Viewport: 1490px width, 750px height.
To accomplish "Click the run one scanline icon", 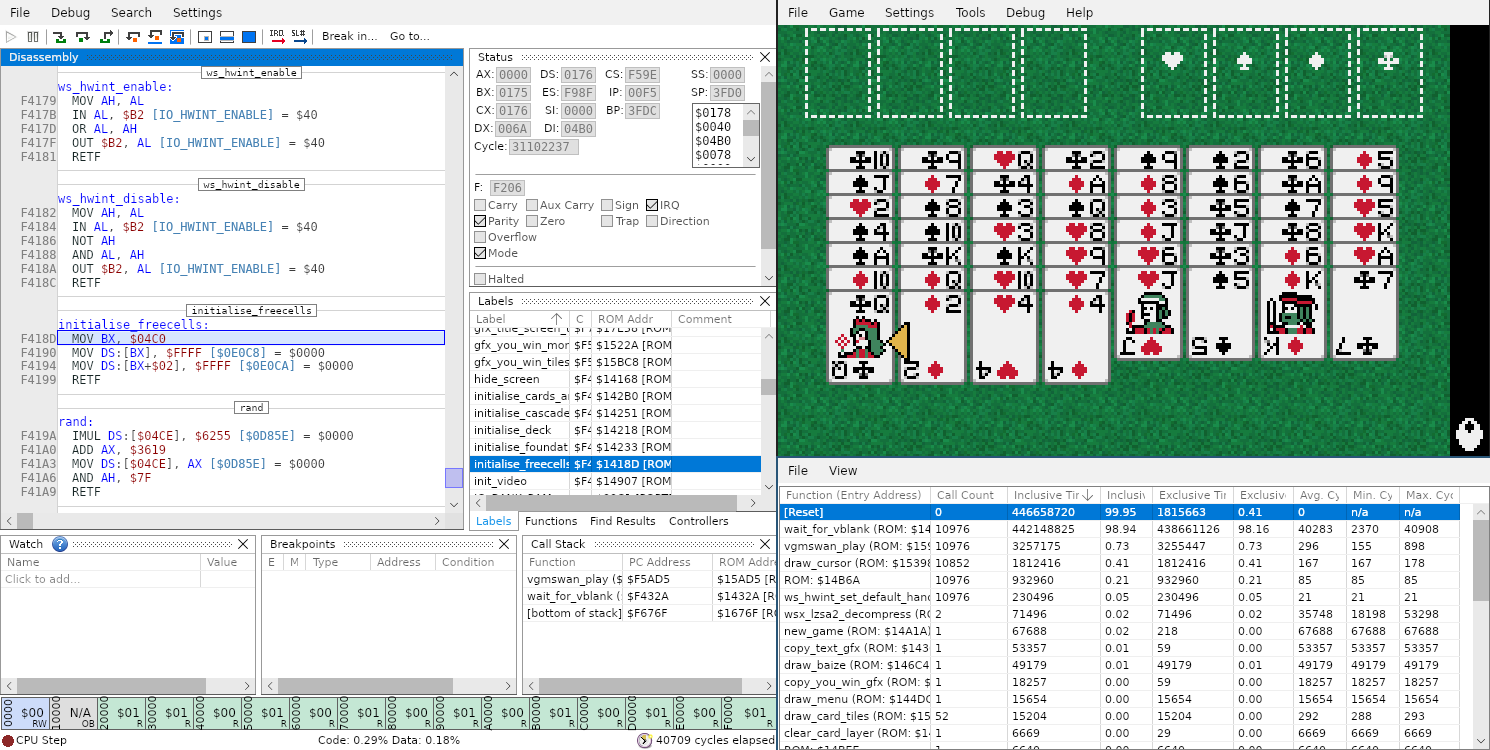I will 226,37.
